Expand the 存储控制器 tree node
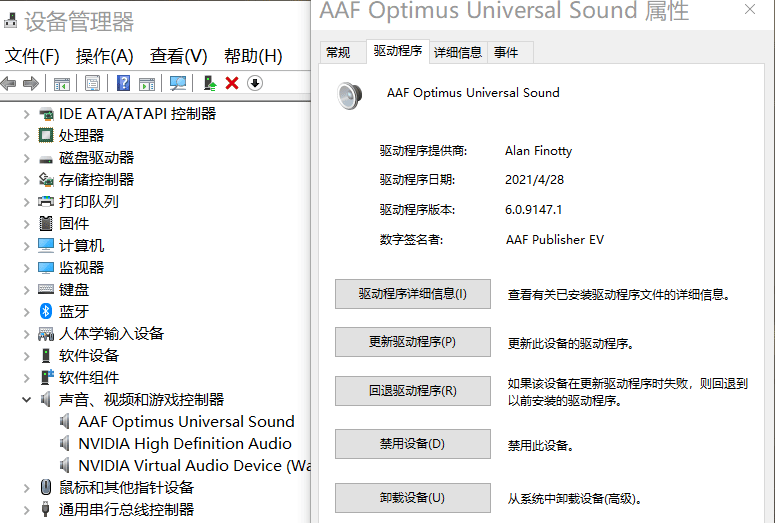The width and height of the screenshot is (777, 523). (26, 180)
